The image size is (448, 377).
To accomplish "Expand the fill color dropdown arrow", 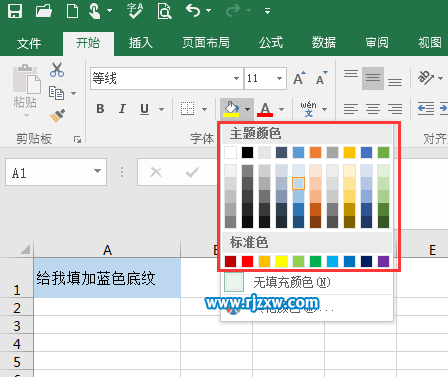I will (x=247, y=109).
